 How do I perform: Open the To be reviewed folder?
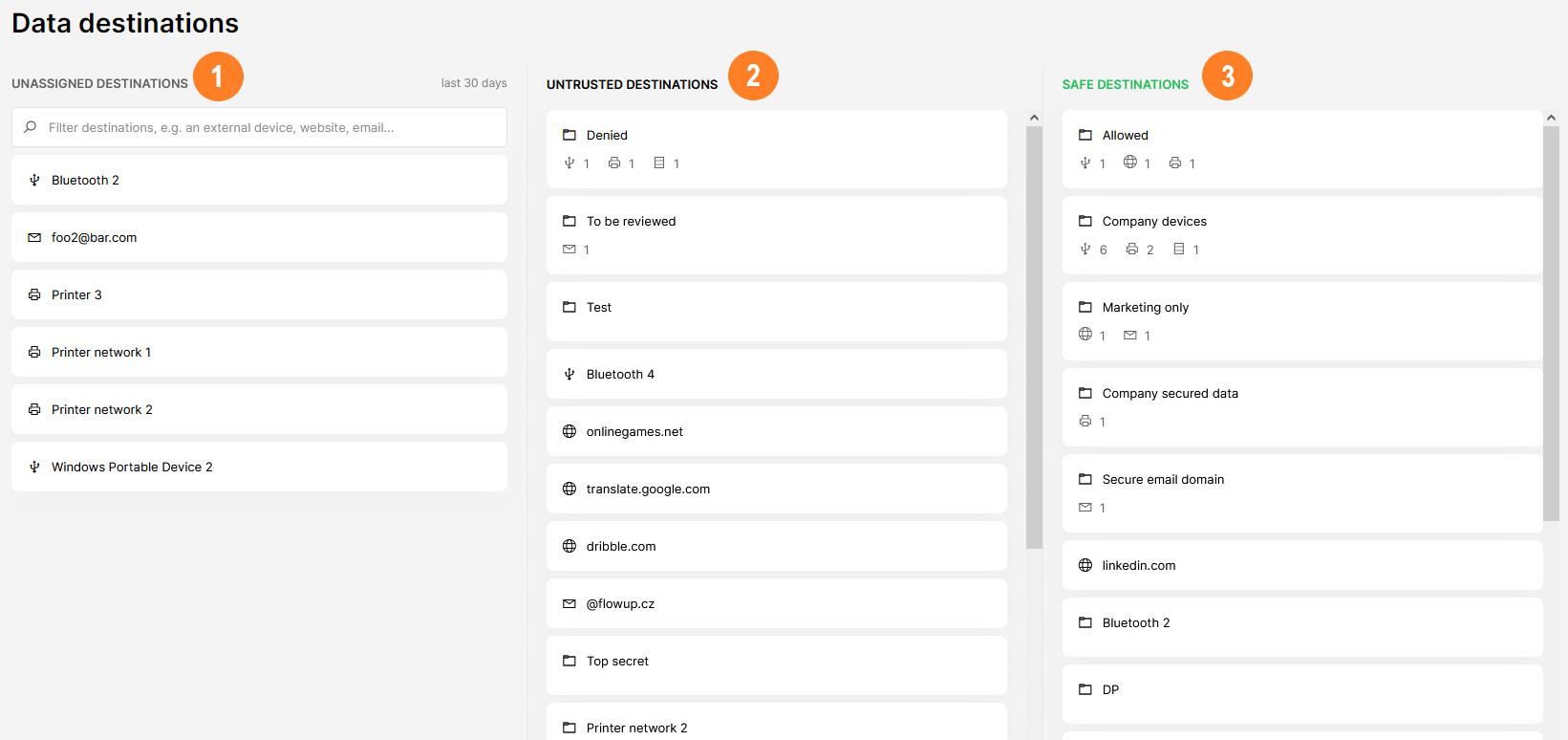click(631, 221)
